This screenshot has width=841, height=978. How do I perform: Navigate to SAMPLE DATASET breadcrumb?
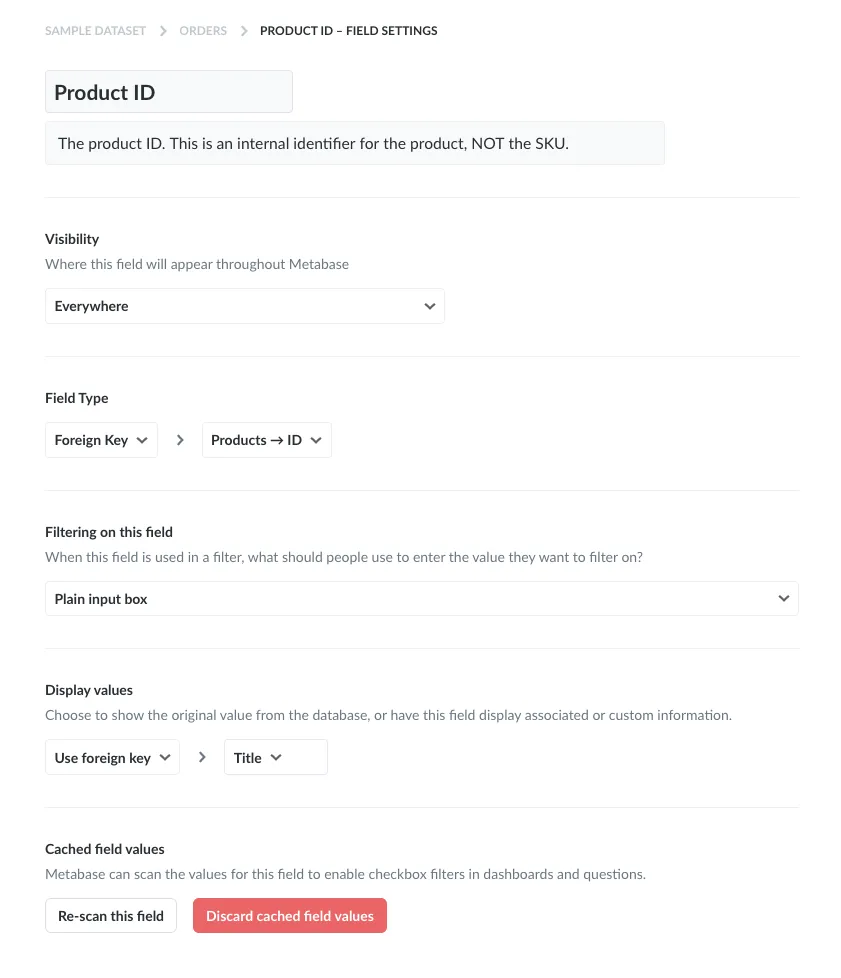[x=95, y=31]
